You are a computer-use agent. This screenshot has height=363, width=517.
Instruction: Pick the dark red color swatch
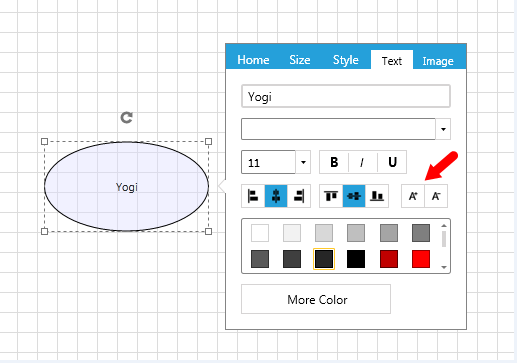coord(389,259)
